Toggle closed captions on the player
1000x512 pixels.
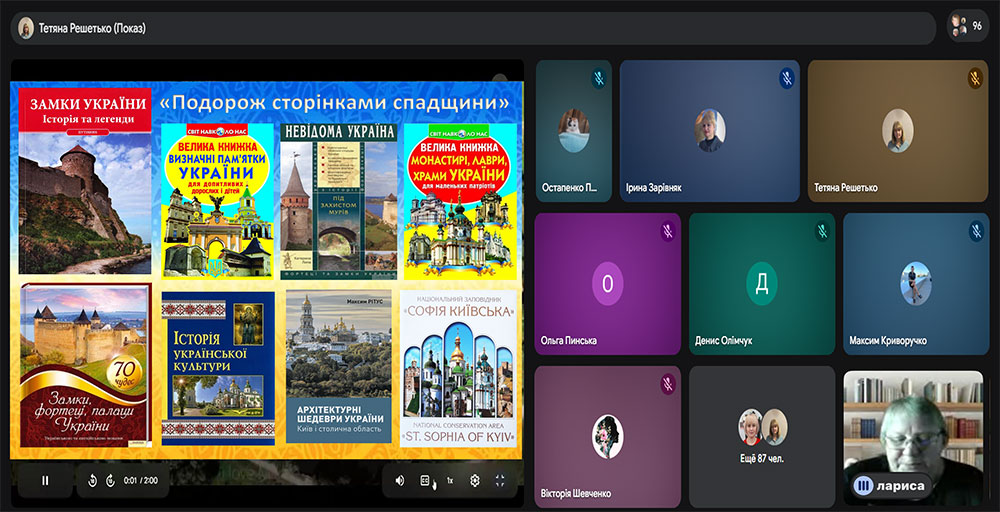point(425,480)
